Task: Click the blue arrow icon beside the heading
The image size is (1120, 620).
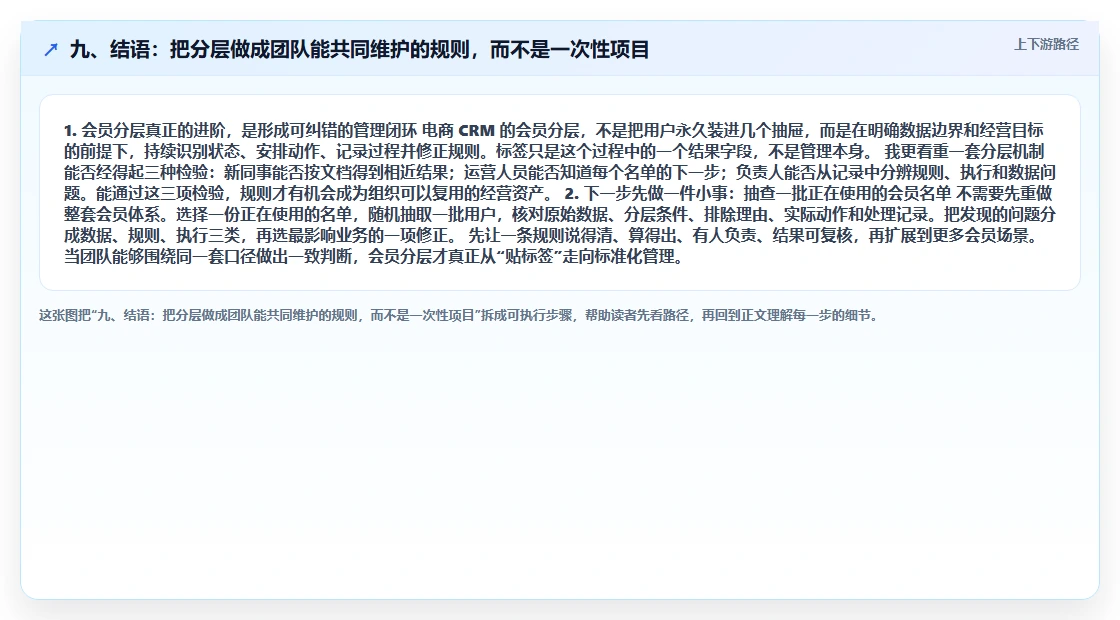Action: click(x=51, y=50)
